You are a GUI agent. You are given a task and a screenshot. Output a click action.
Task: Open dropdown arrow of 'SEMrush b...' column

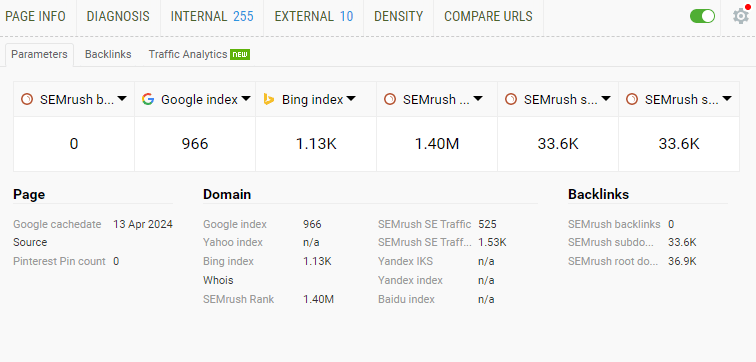click(122, 99)
